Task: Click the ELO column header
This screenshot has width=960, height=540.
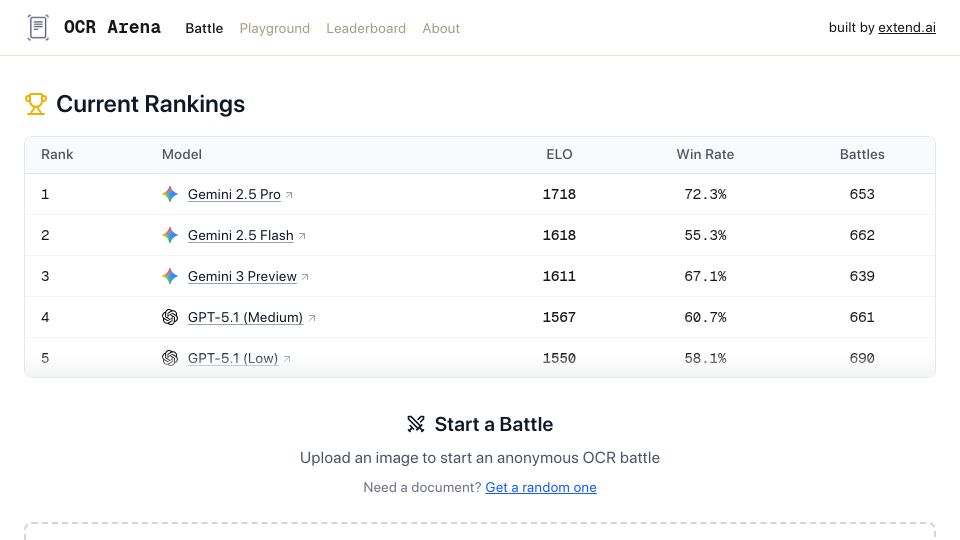Action: tap(559, 154)
